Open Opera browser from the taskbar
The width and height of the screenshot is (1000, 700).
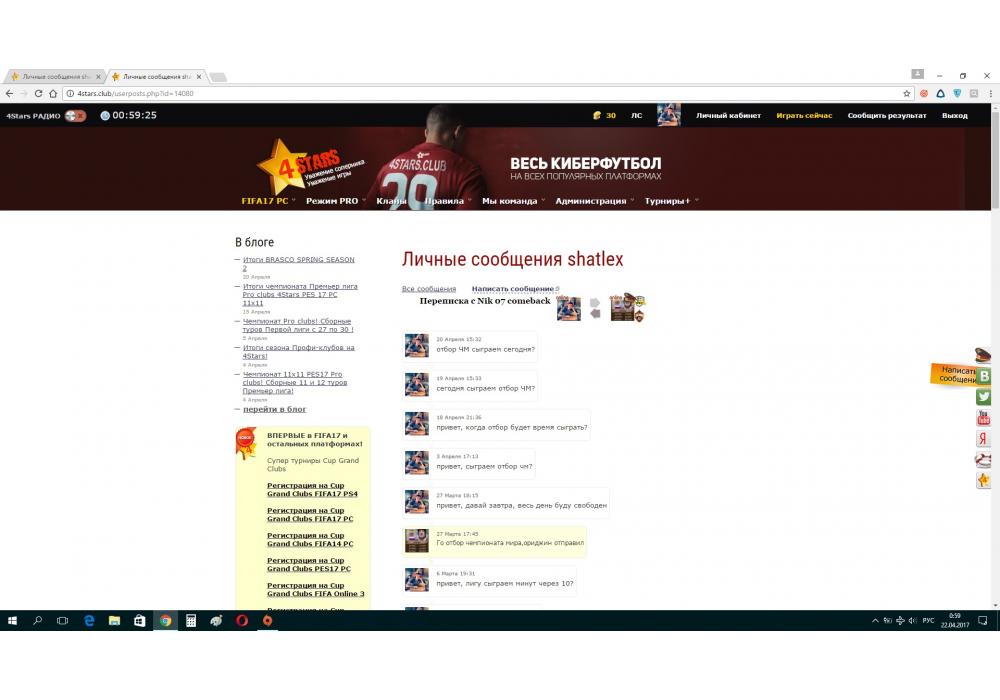(242, 621)
